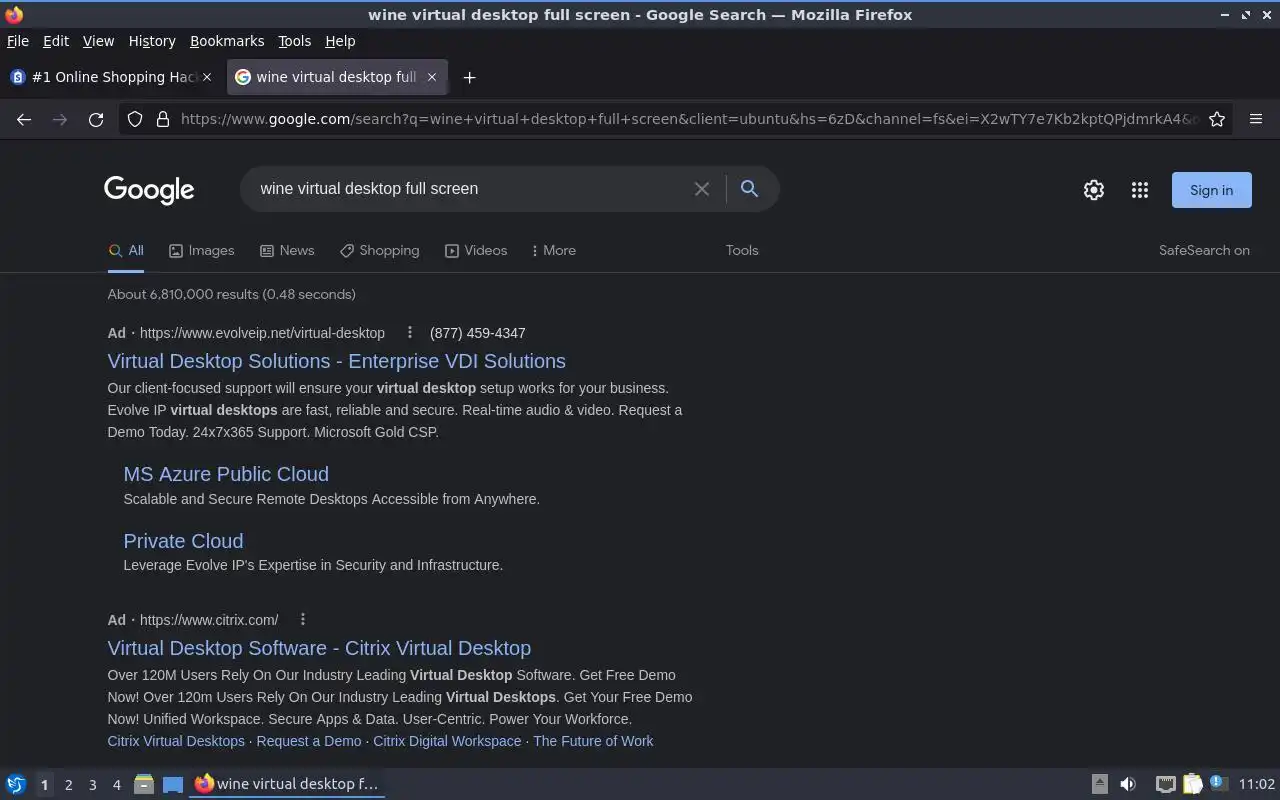Submit search with magnifier icon
The width and height of the screenshot is (1280, 800).
[x=749, y=188]
